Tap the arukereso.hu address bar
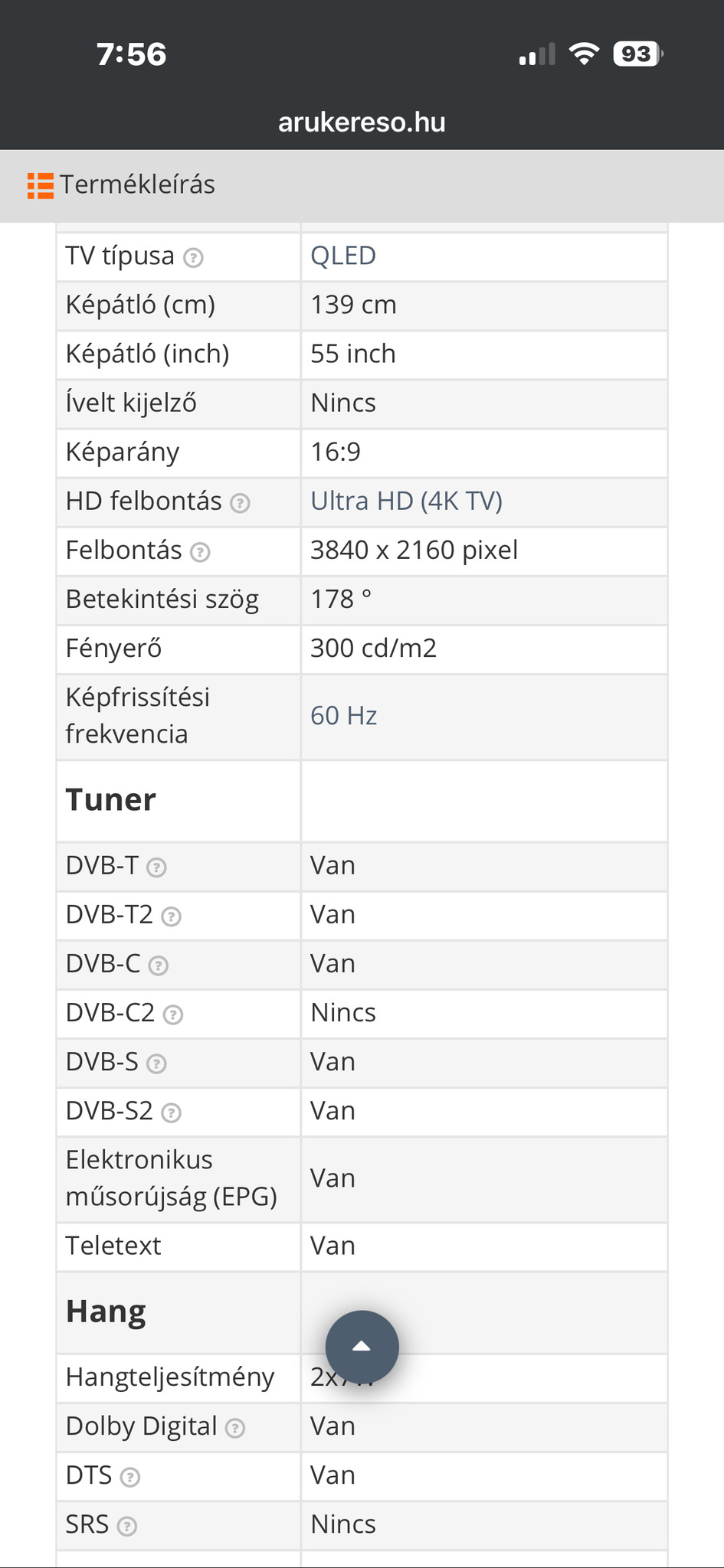 pyautogui.click(x=362, y=122)
